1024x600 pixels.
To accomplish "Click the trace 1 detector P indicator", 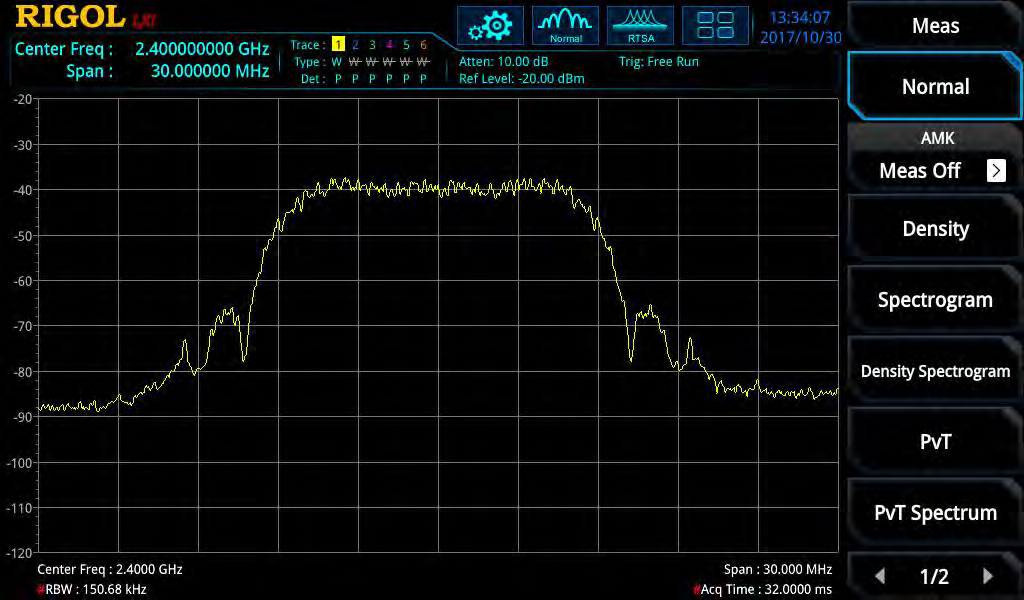I will (x=338, y=79).
